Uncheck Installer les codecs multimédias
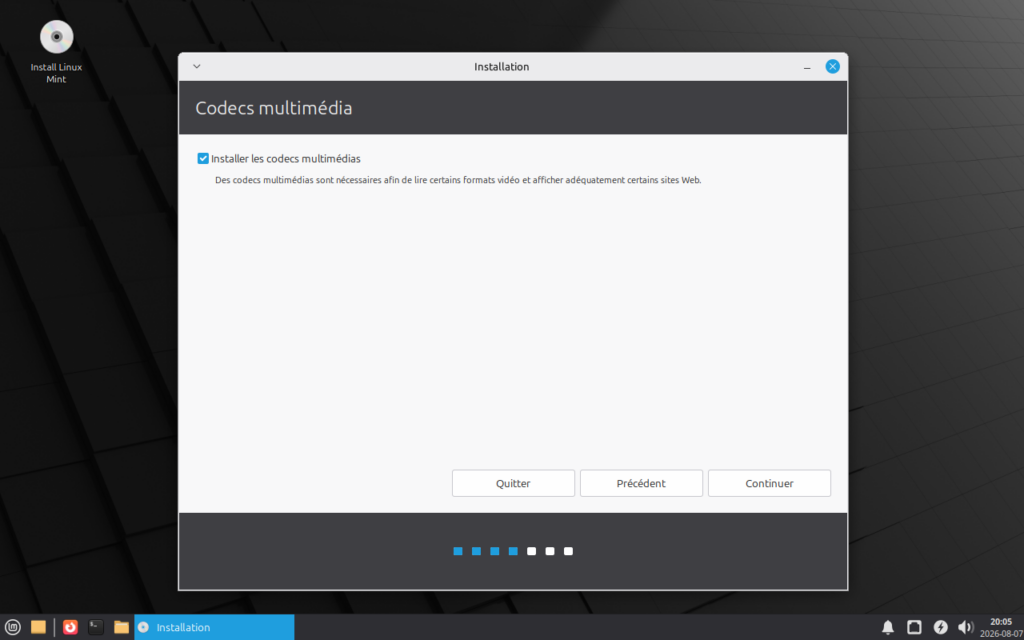This screenshot has height=640, width=1024. point(203,158)
